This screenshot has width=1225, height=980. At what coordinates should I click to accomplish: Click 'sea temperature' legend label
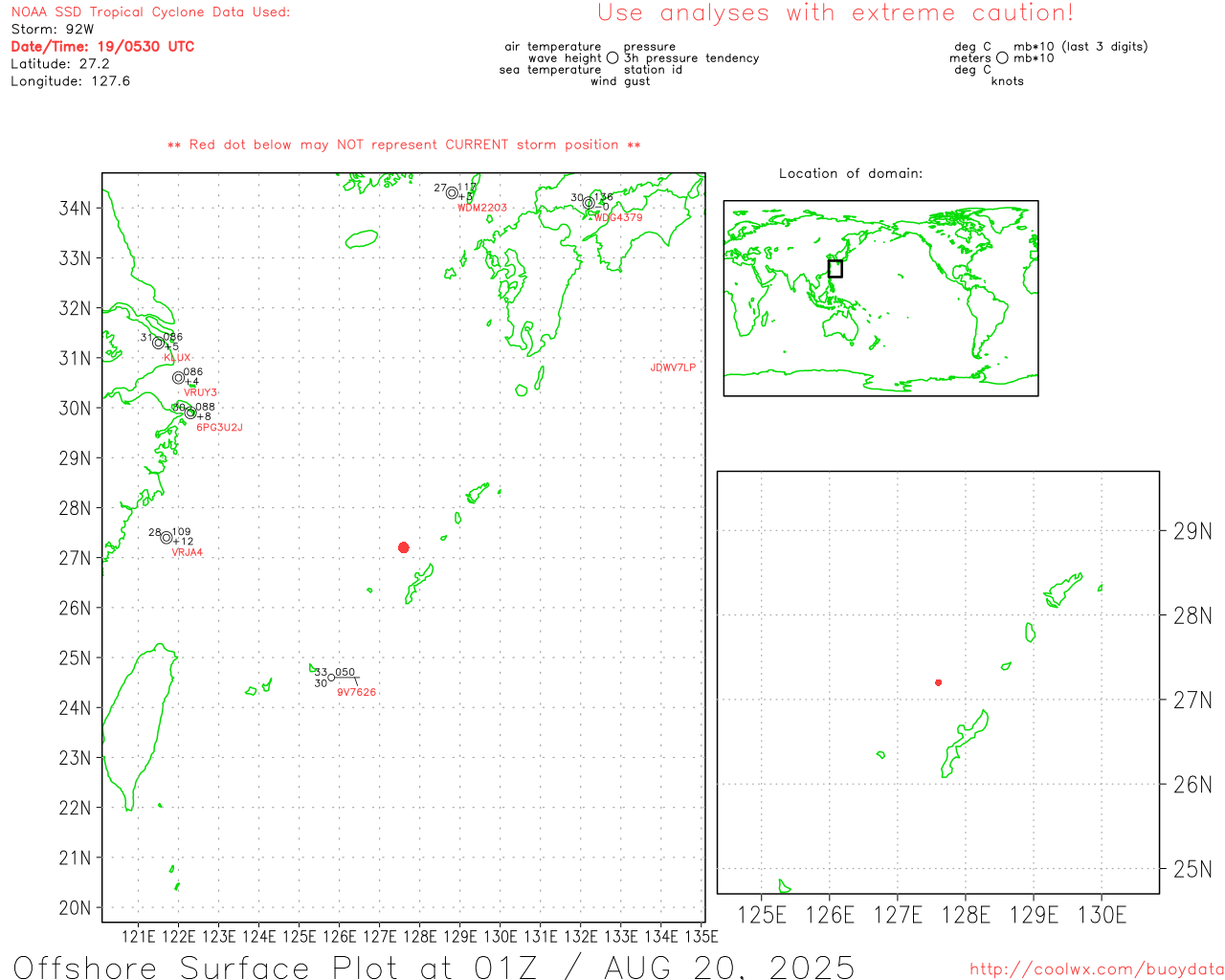pyautogui.click(x=550, y=70)
